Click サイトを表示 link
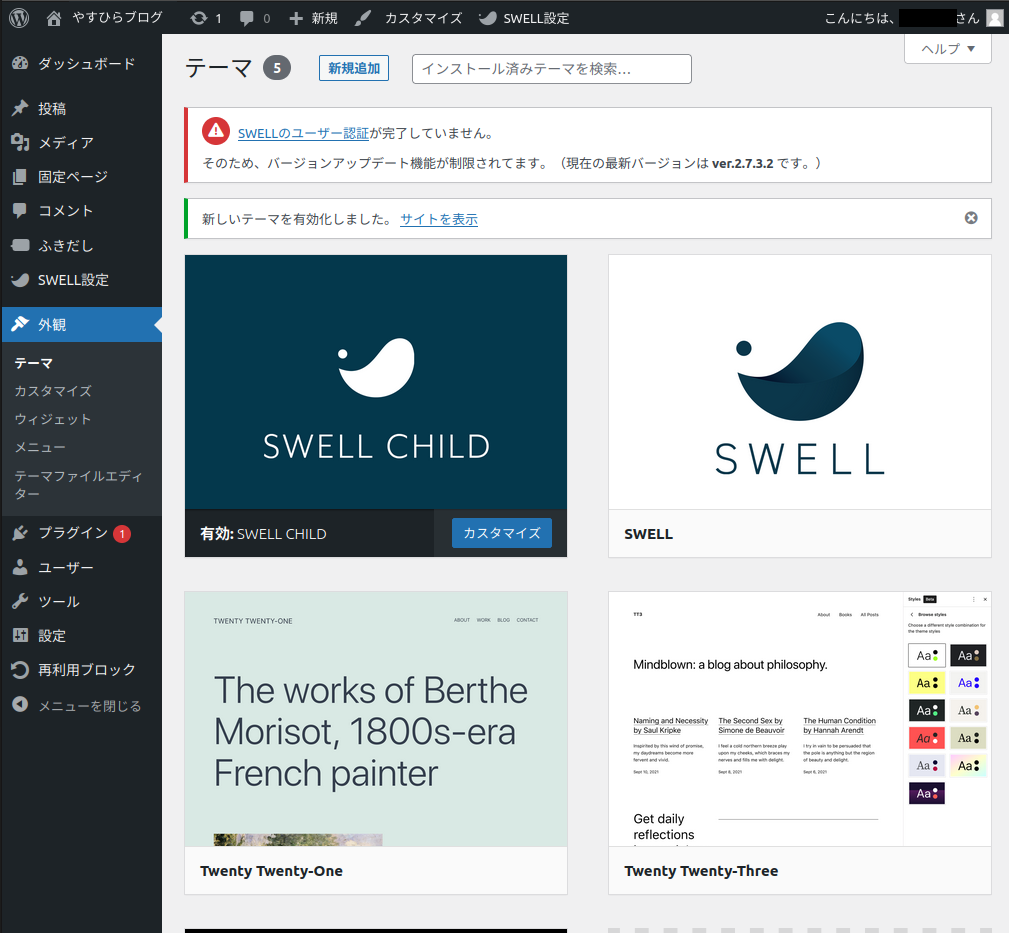1009x933 pixels. tap(439, 219)
